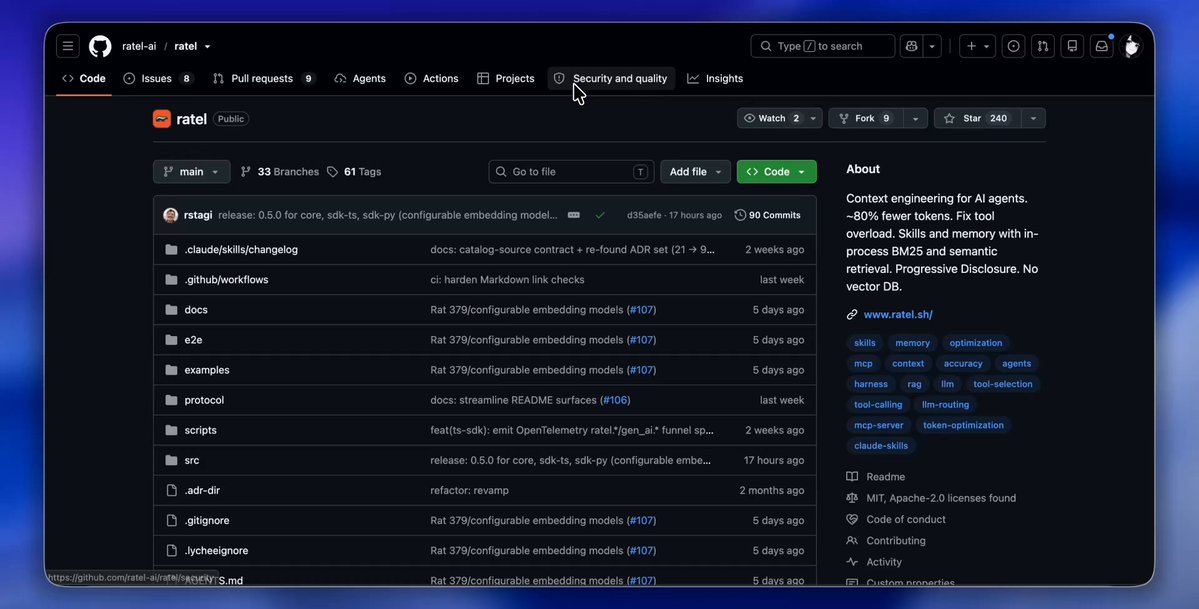Viewport: 1199px width, 609px height.
Task: Click the green check commit status icon
Action: 600,215
